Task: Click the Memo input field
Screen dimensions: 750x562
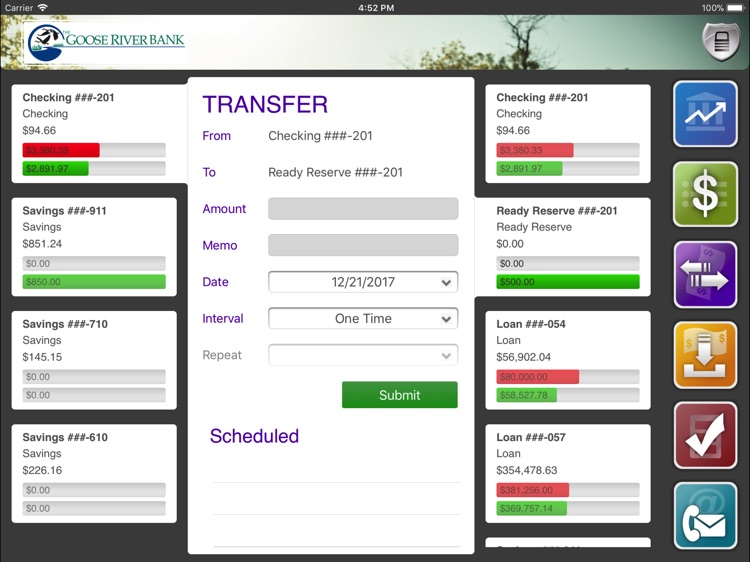Action: click(x=363, y=245)
